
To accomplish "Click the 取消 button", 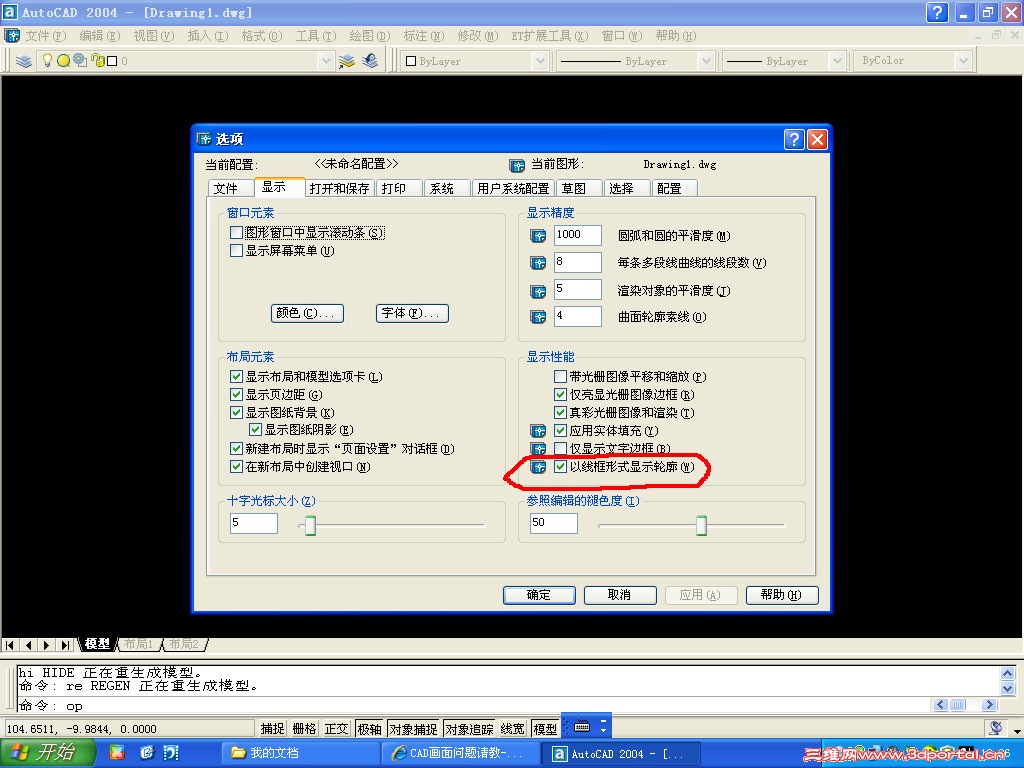I will point(620,595).
